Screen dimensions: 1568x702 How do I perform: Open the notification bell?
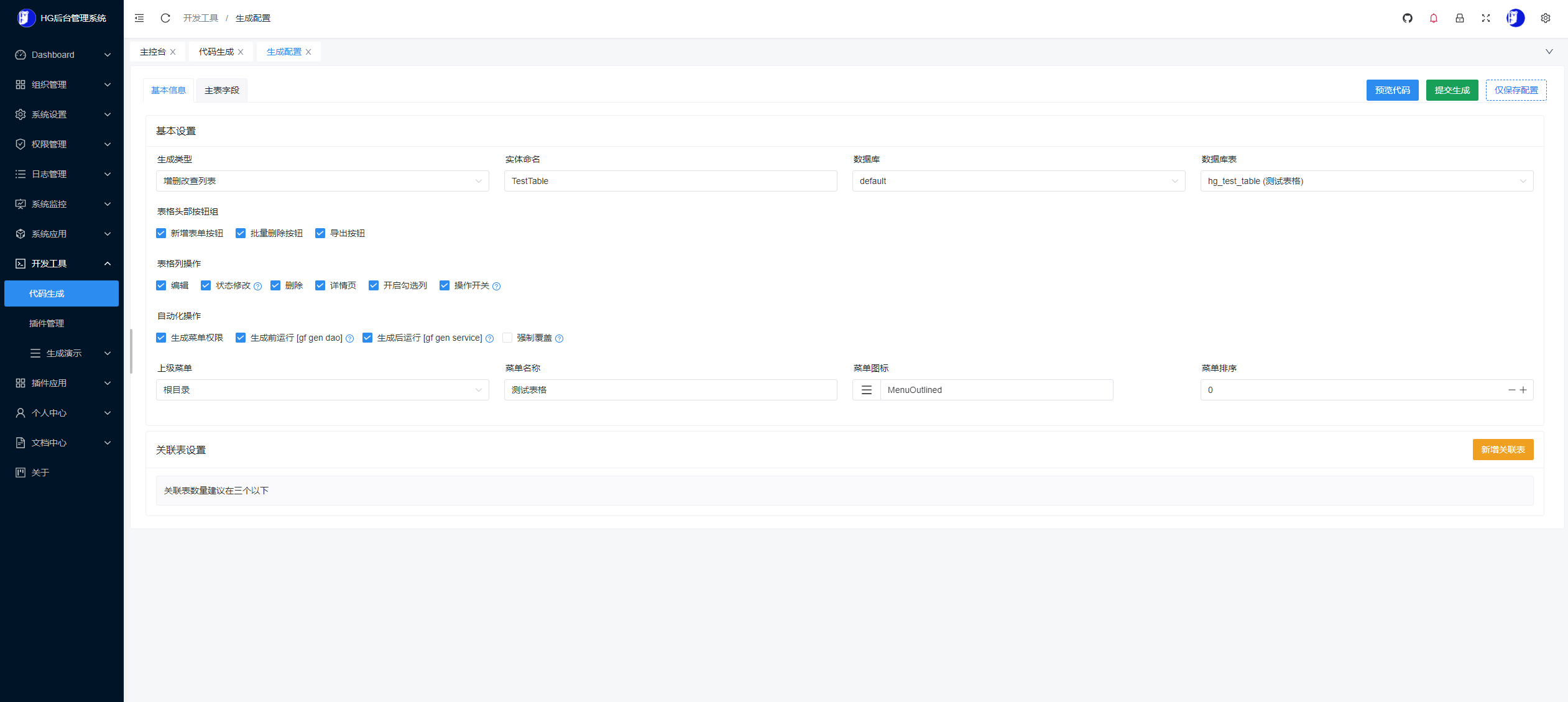pos(1434,18)
